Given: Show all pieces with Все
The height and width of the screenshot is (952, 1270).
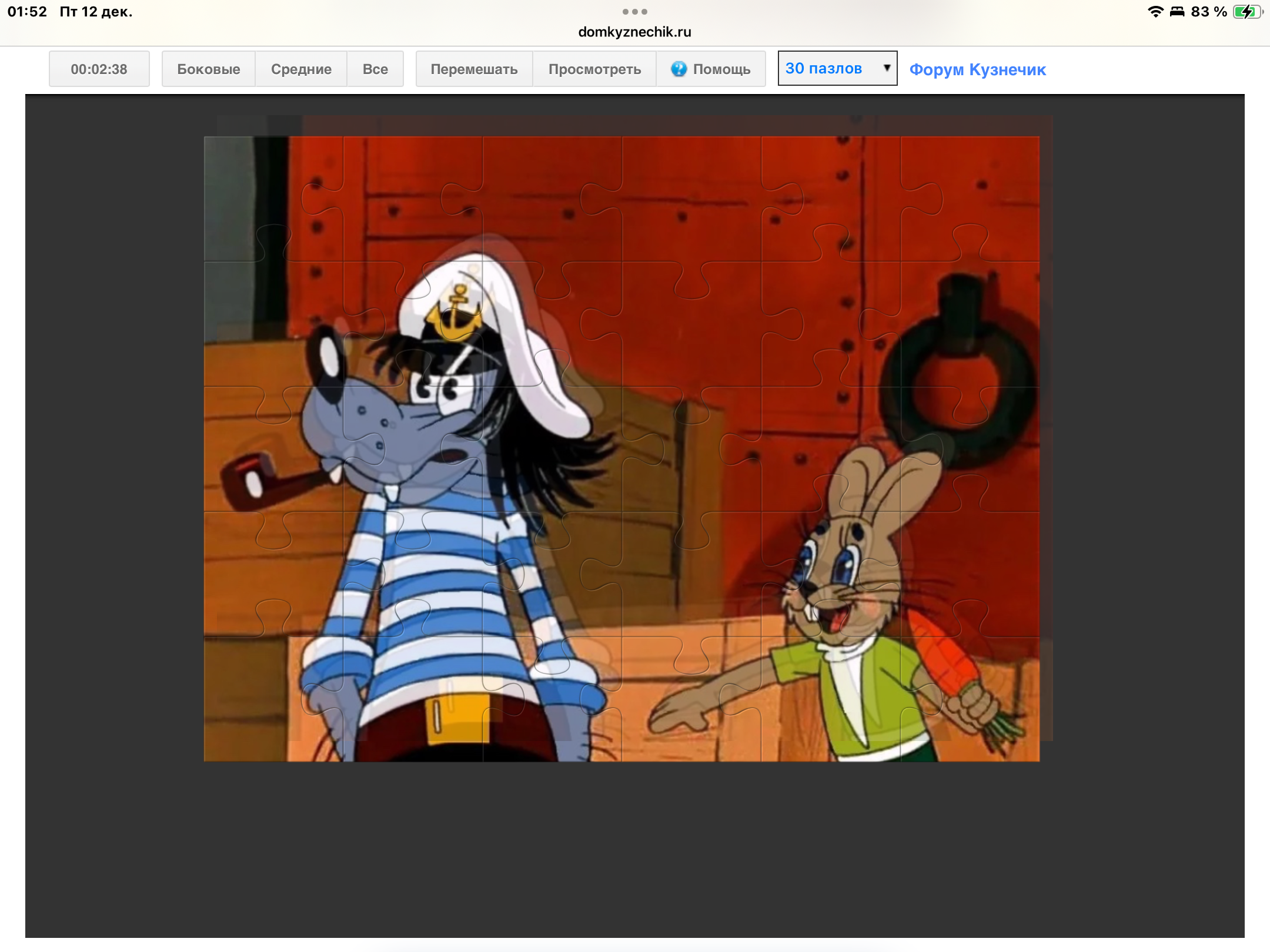Looking at the screenshot, I should tap(375, 69).
